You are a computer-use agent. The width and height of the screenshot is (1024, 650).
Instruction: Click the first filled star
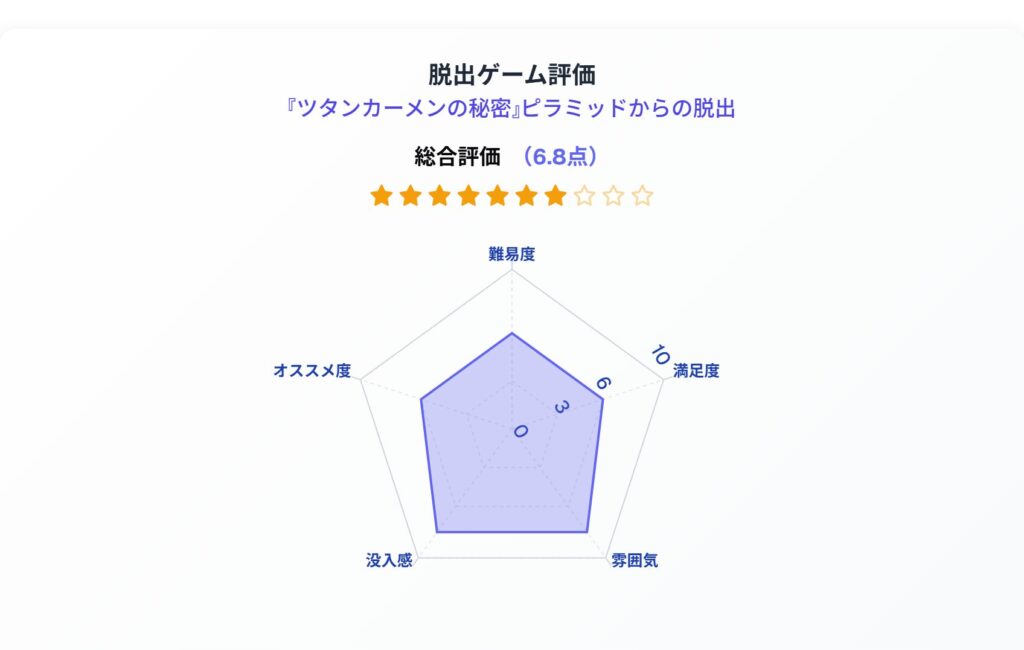381,195
